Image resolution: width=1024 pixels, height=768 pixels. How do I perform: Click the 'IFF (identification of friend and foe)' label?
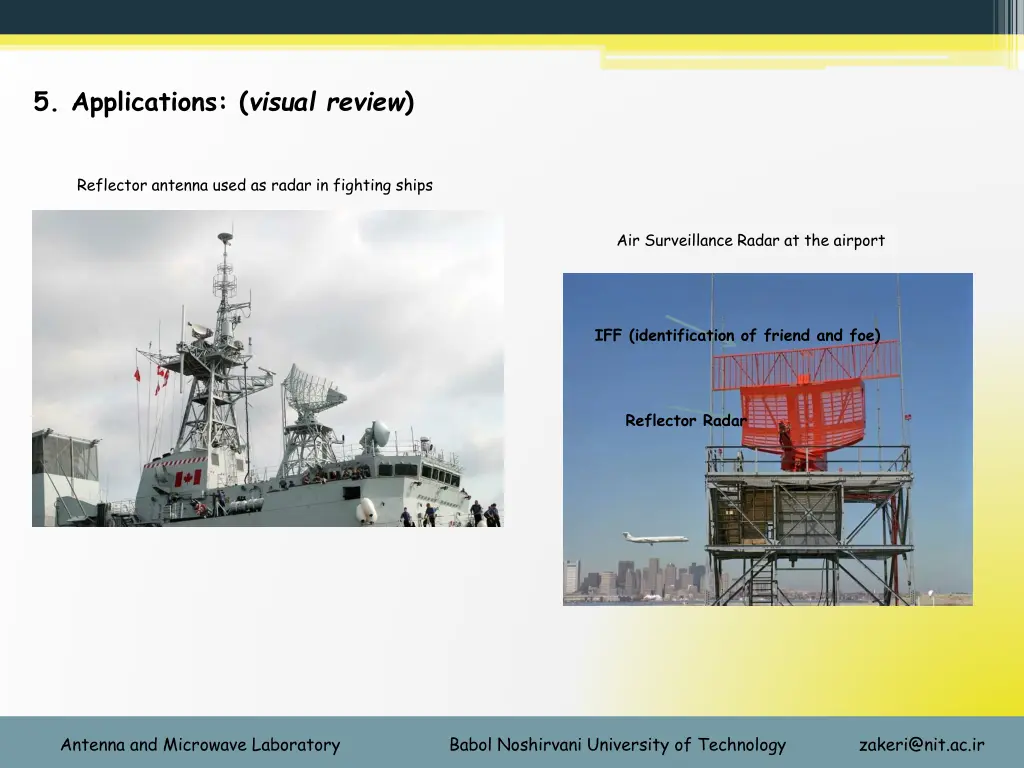pyautogui.click(x=737, y=336)
